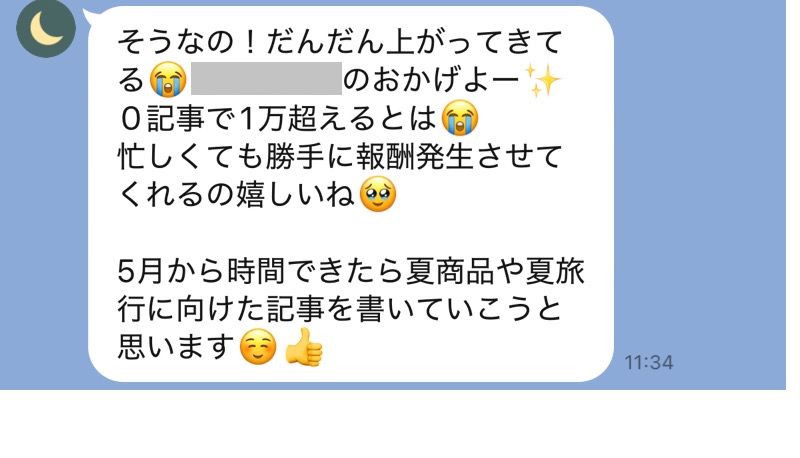The image size is (800, 458).
Task: Click the のおかげよー text
Action: tap(432, 80)
